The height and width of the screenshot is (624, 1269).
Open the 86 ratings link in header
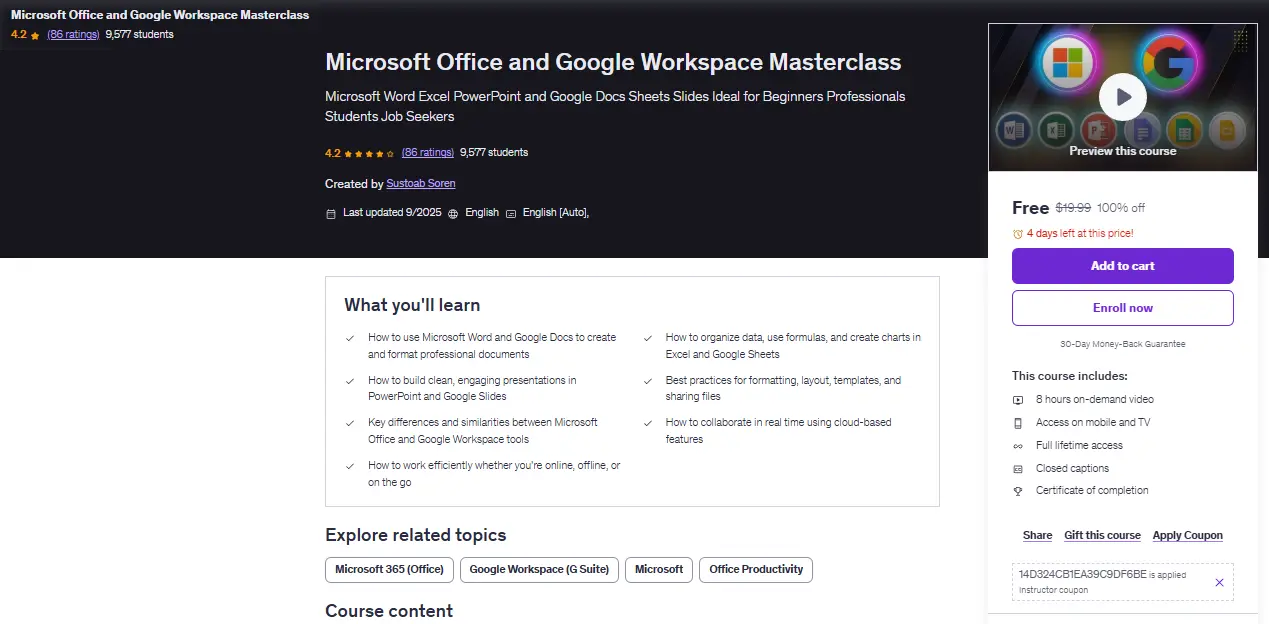coord(428,153)
